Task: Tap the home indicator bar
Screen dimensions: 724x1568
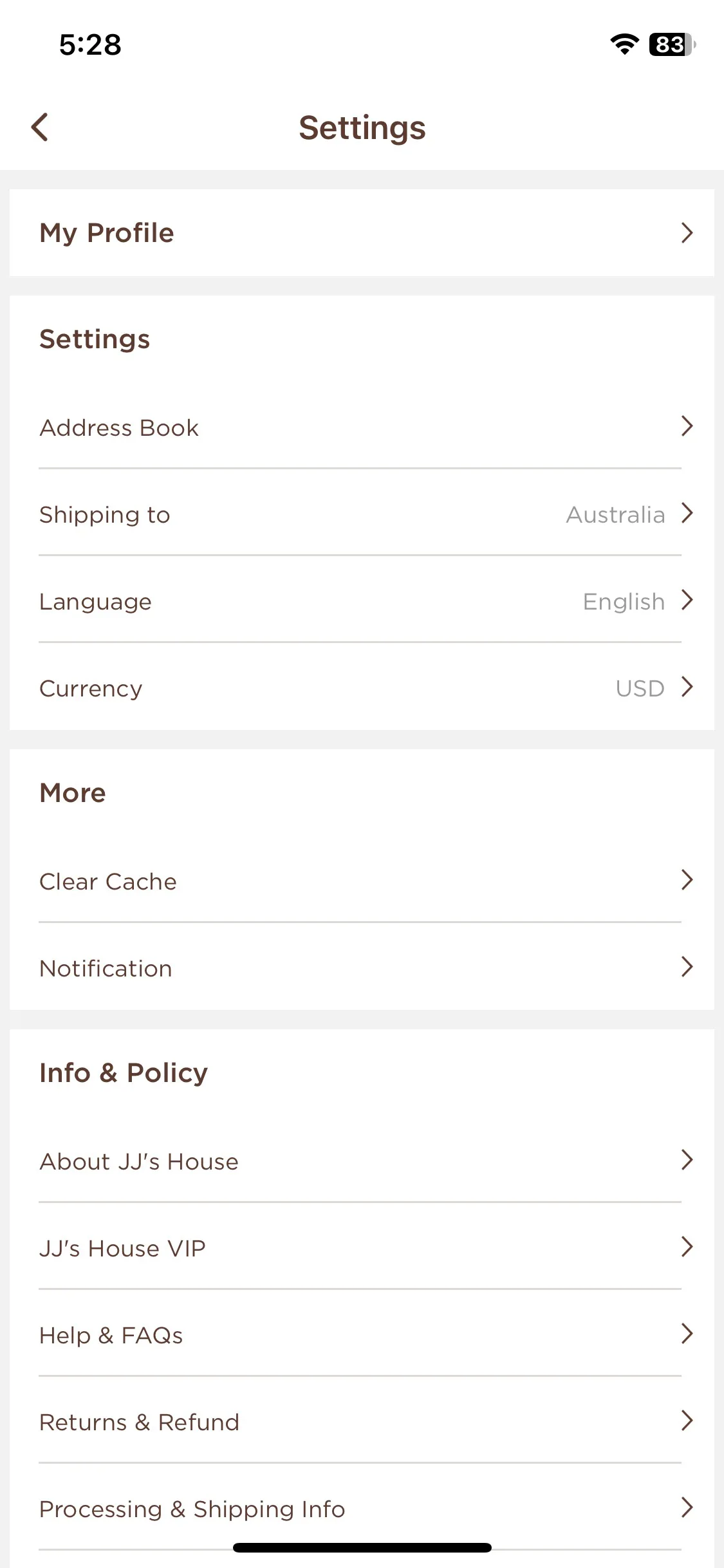Action: pyautogui.click(x=362, y=1547)
